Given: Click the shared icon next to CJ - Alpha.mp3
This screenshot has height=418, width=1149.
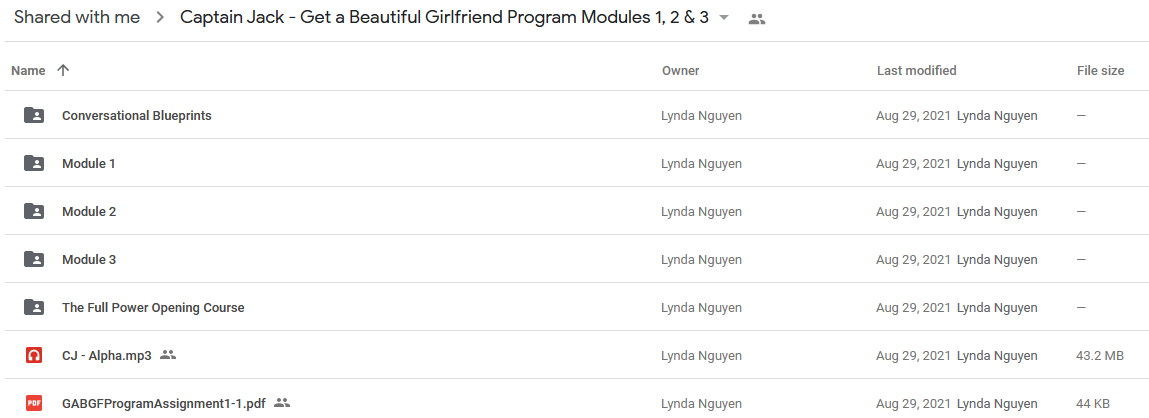Looking at the screenshot, I should [x=168, y=355].
